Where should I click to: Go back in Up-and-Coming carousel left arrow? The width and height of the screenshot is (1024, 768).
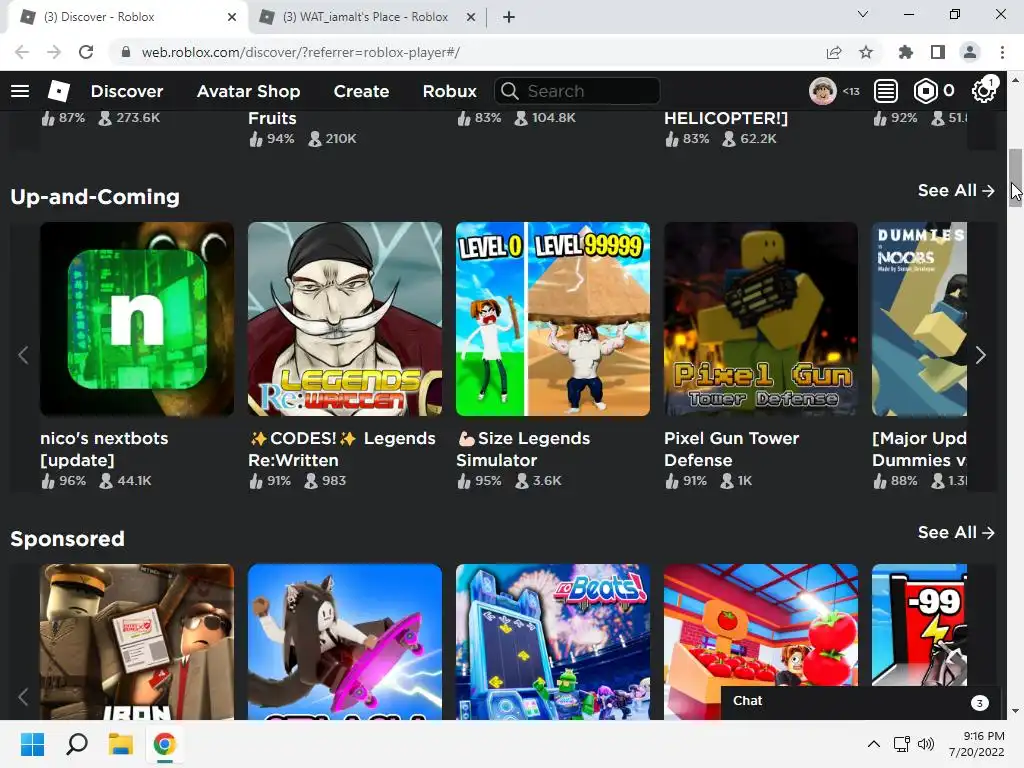tap(24, 355)
